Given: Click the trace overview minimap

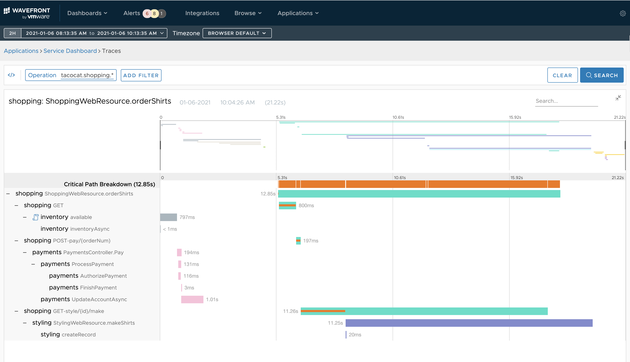Looking at the screenshot, I should coord(393,145).
